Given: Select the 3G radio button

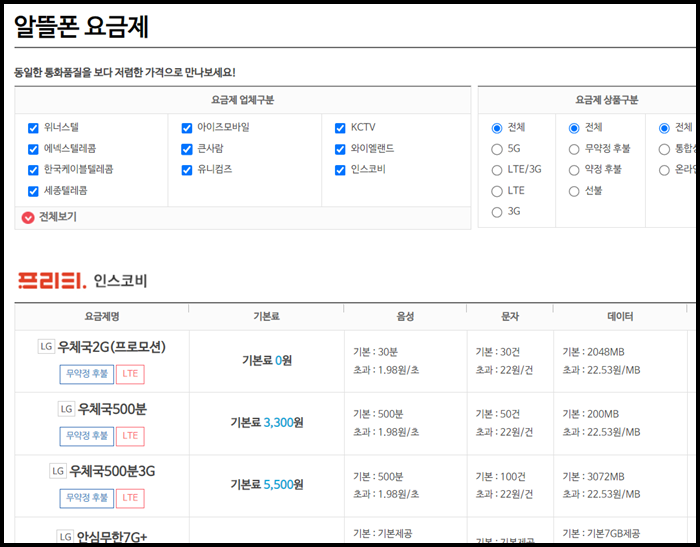Looking at the screenshot, I should pos(497,212).
